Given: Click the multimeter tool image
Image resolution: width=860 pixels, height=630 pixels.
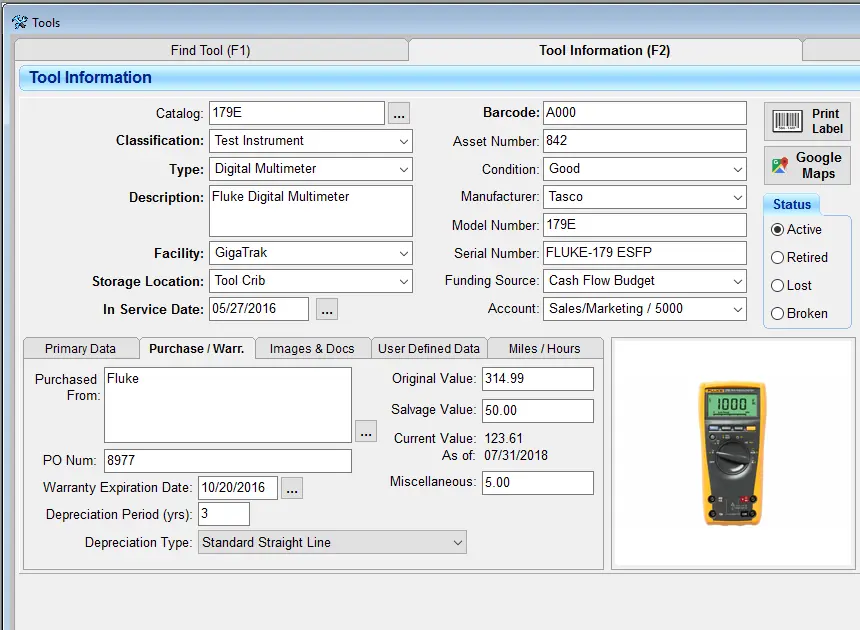Looking at the screenshot, I should (x=733, y=453).
